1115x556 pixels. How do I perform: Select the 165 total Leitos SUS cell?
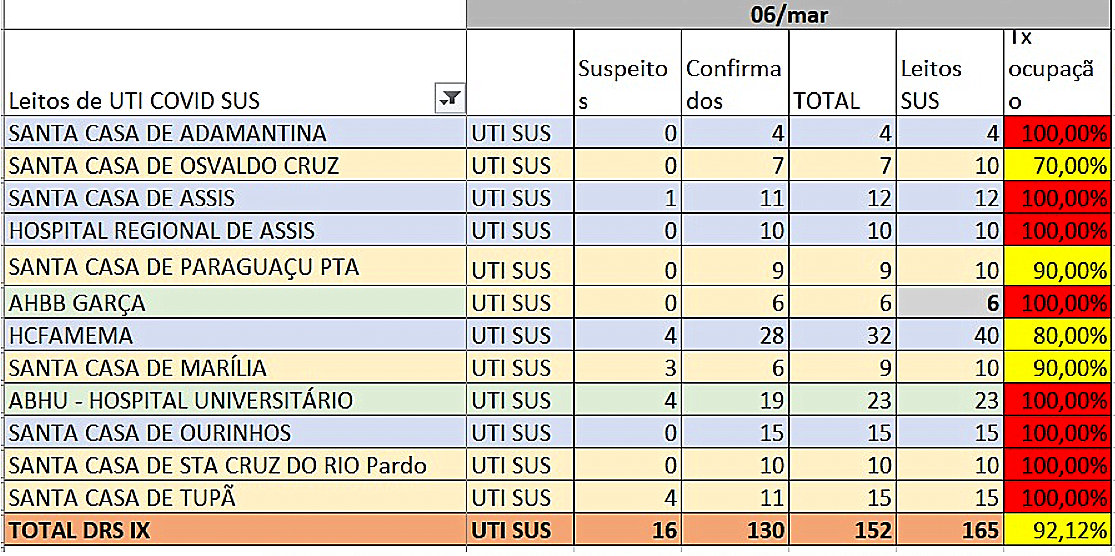pos(946,530)
